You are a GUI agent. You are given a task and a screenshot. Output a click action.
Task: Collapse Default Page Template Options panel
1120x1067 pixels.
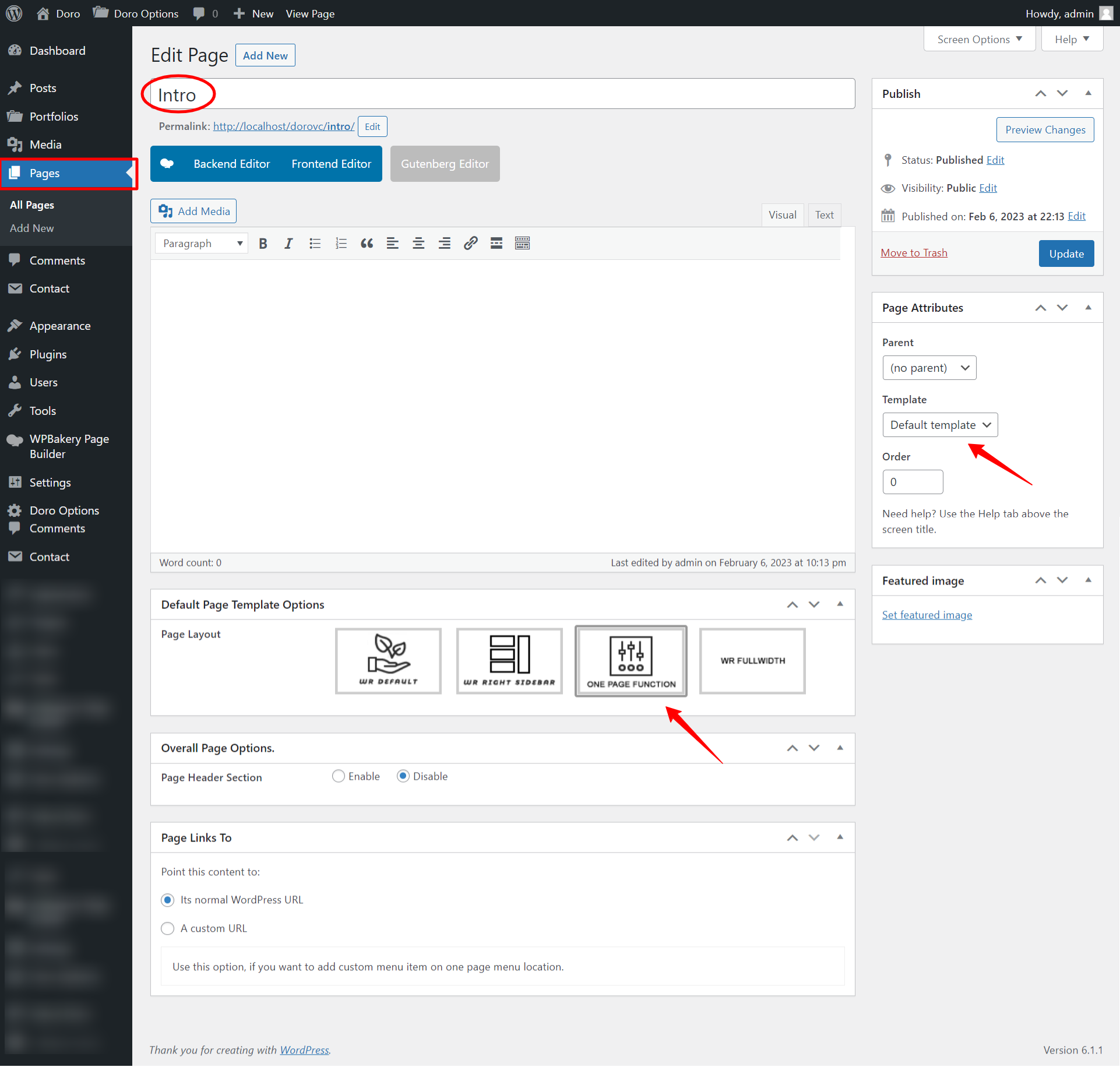840,604
